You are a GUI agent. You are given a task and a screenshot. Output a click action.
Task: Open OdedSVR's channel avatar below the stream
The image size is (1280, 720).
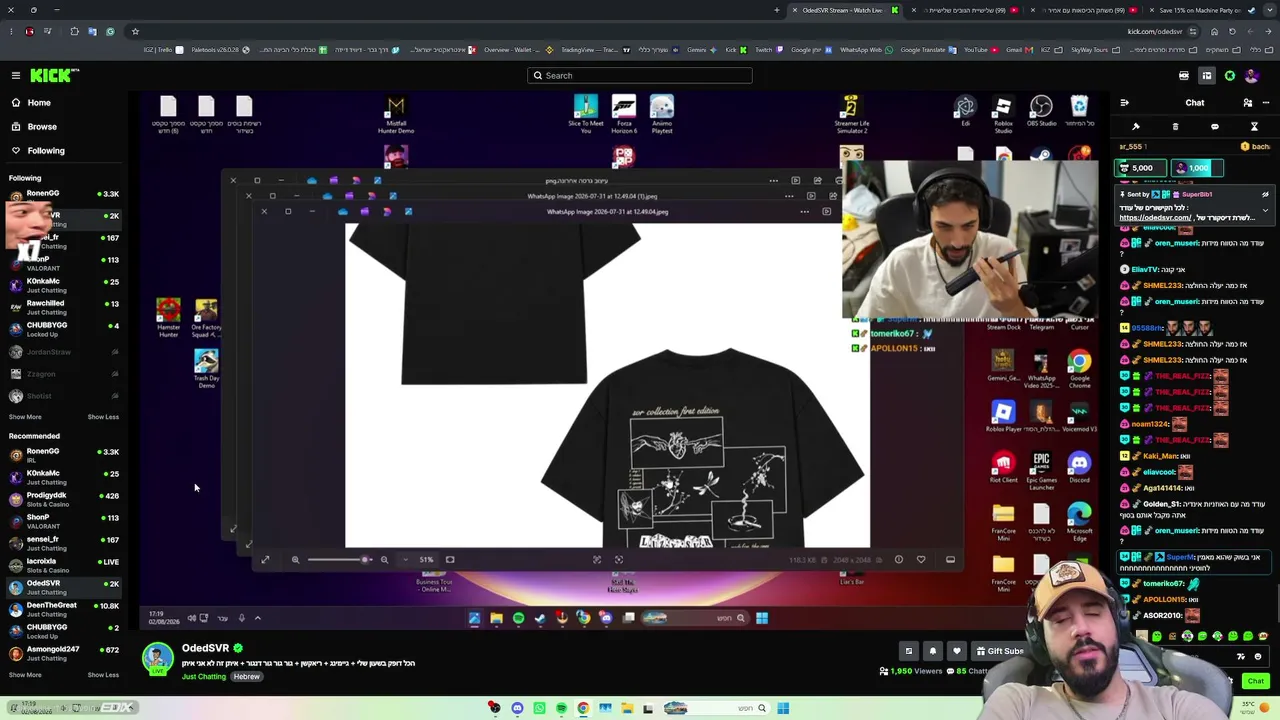[x=158, y=659]
